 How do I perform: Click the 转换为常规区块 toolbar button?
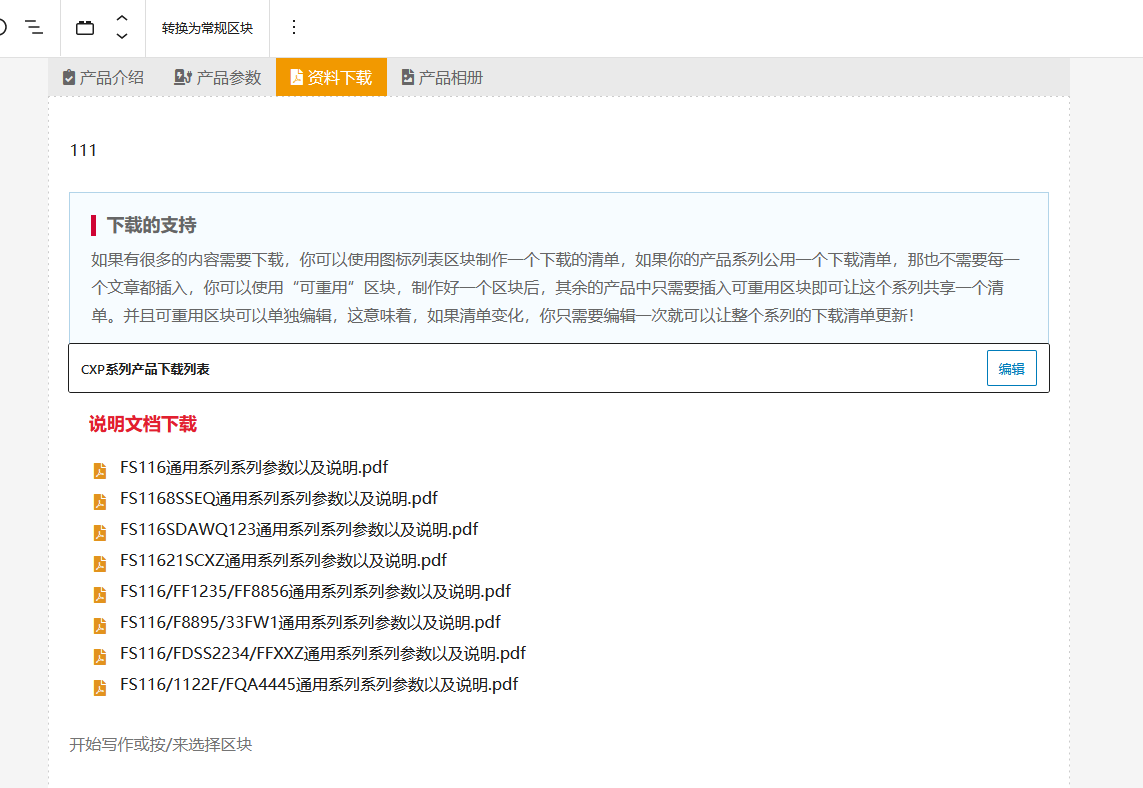click(206, 28)
